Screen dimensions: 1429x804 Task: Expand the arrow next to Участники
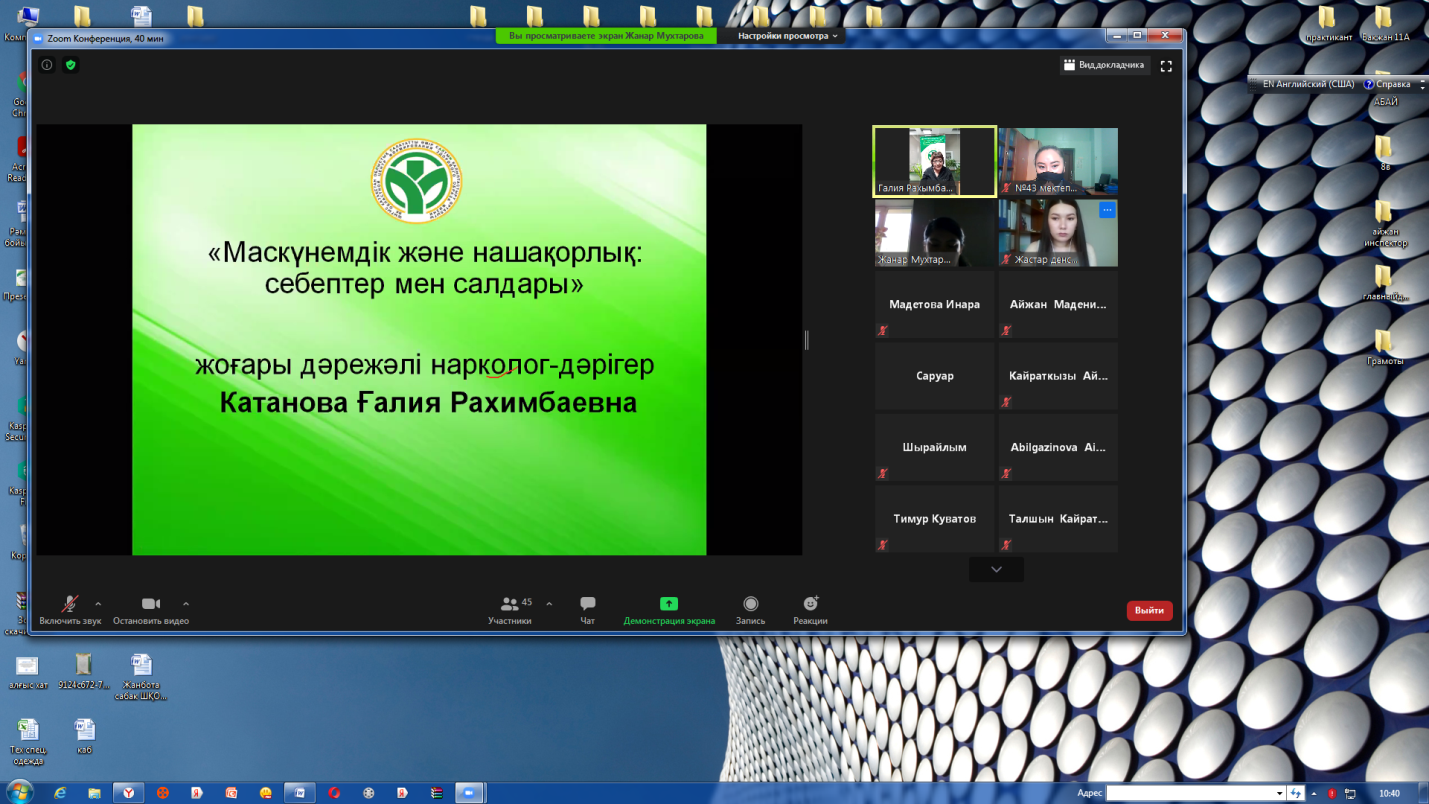tap(549, 604)
